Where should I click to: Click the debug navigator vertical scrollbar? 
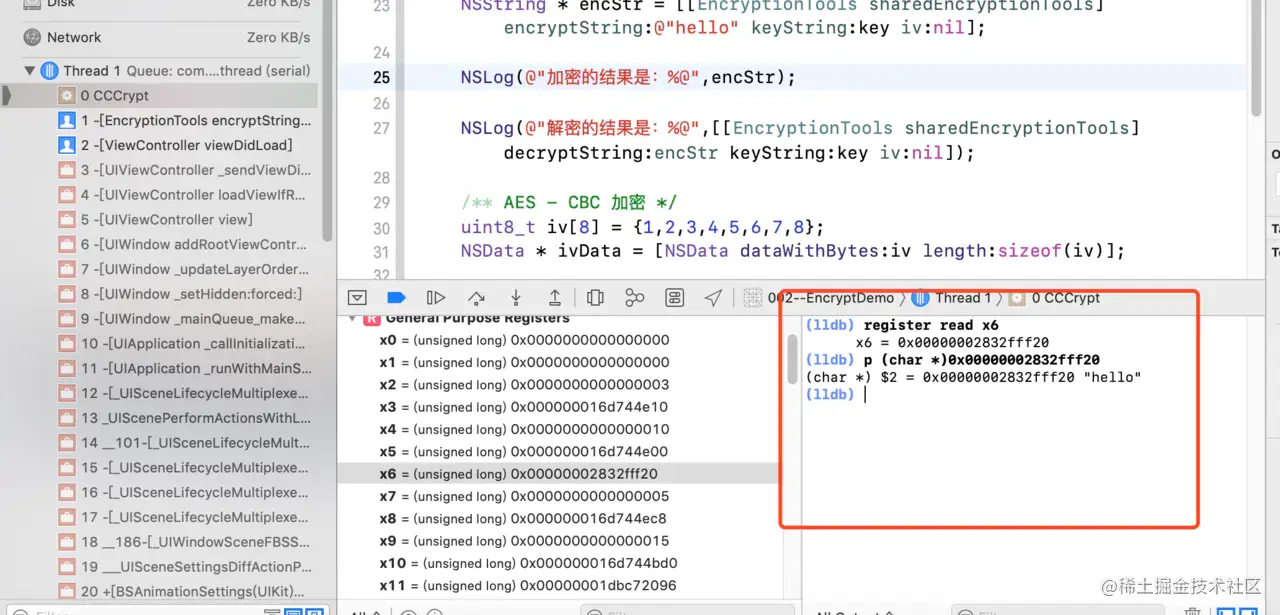coord(327,120)
